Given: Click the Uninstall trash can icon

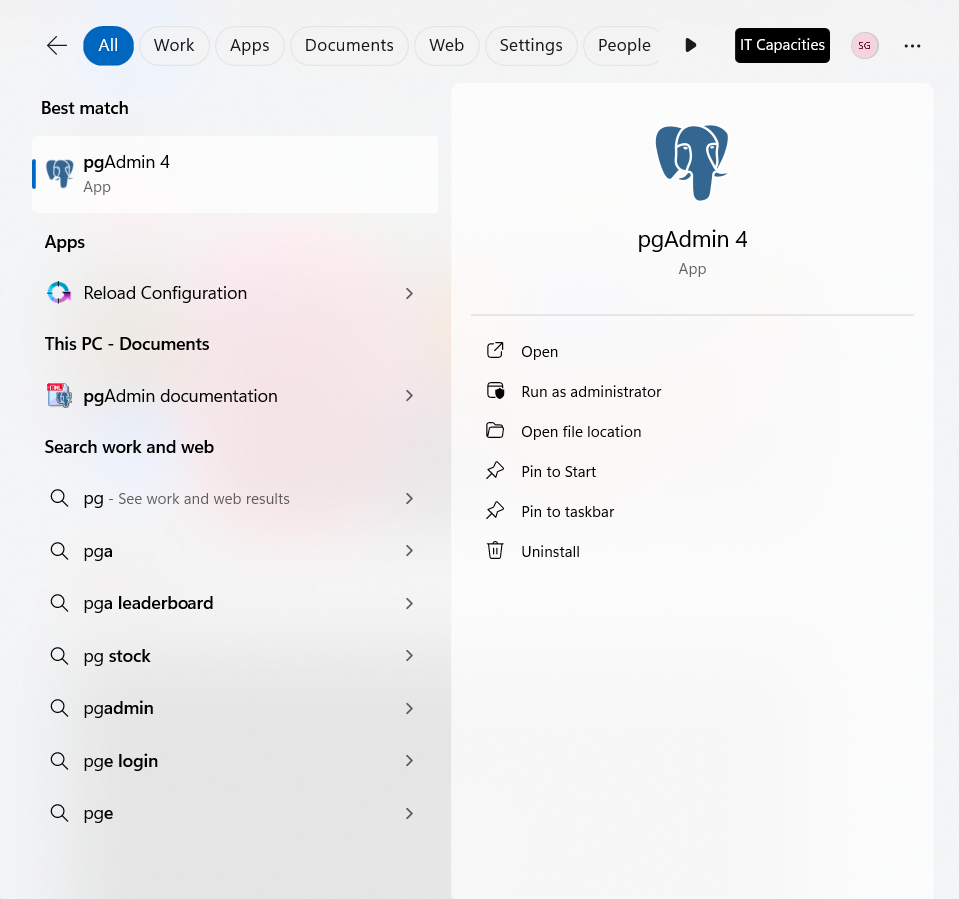Looking at the screenshot, I should [x=495, y=550].
